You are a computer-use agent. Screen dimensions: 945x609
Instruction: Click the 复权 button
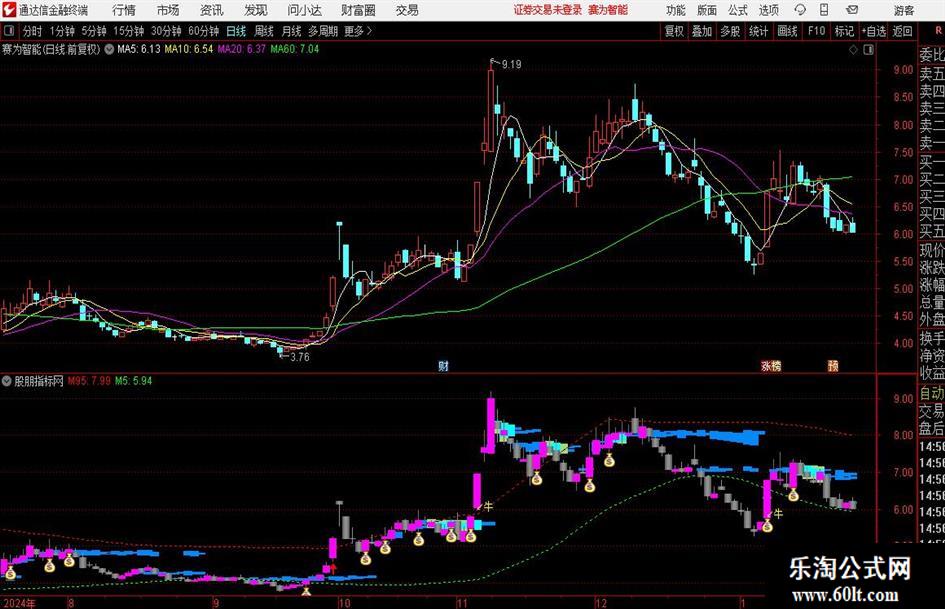[674, 31]
